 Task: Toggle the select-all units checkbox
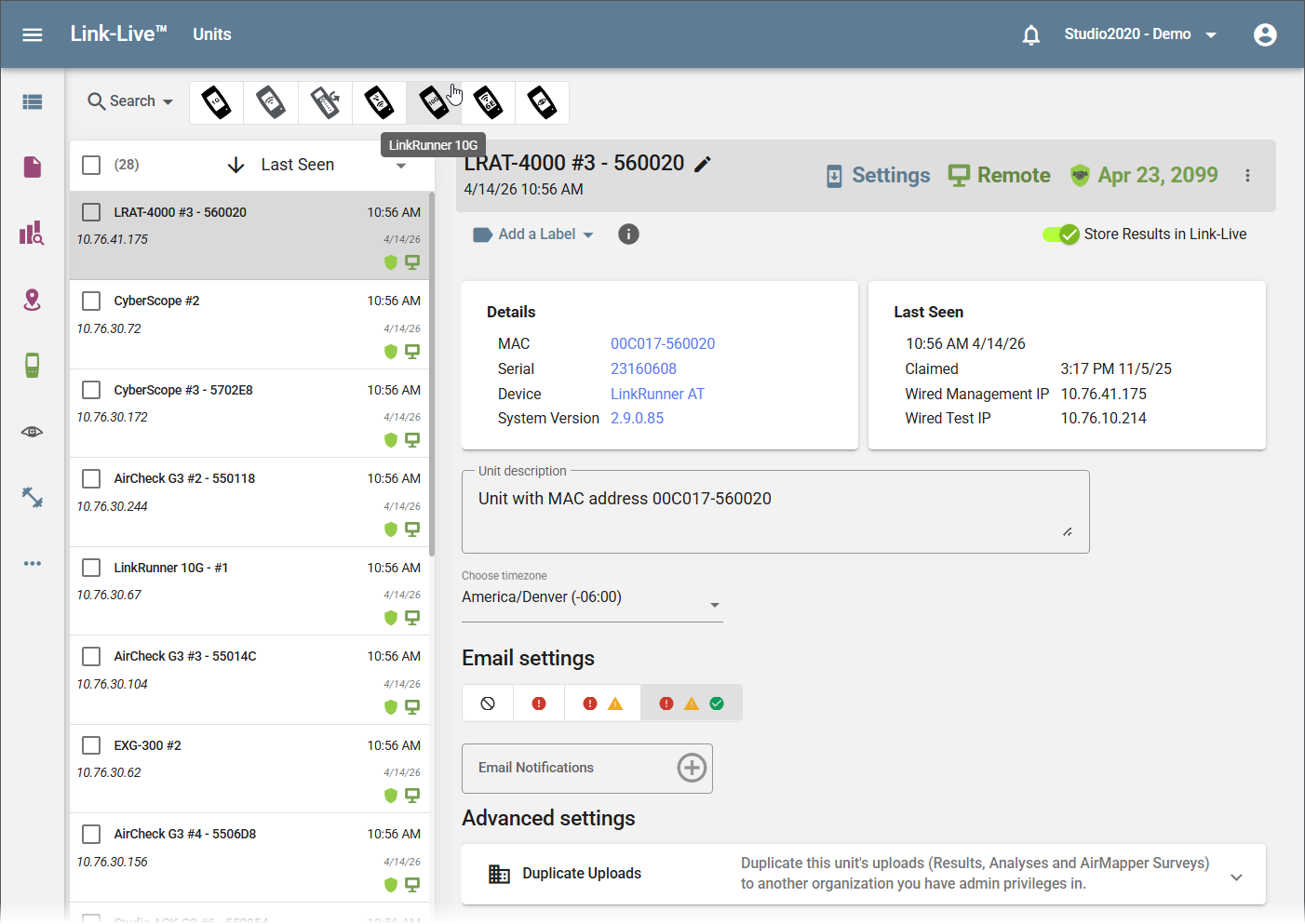point(91,165)
